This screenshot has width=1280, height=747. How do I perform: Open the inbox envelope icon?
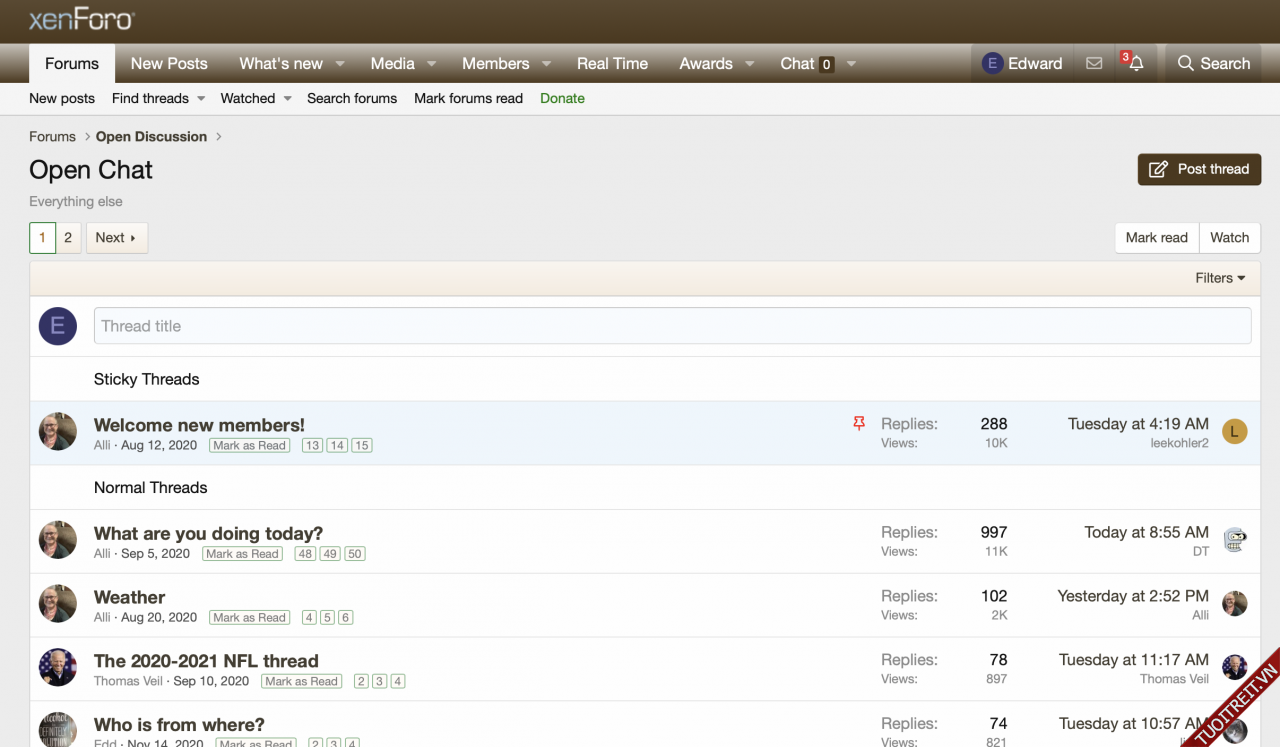(x=1094, y=63)
